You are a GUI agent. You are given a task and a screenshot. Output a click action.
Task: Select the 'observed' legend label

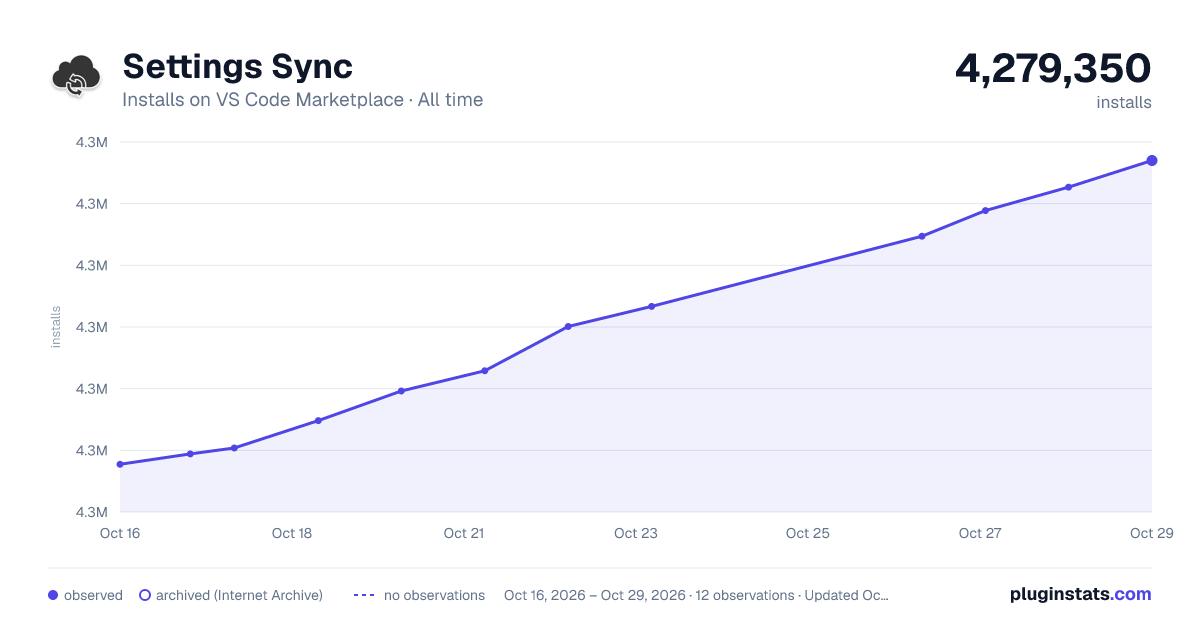(93, 595)
